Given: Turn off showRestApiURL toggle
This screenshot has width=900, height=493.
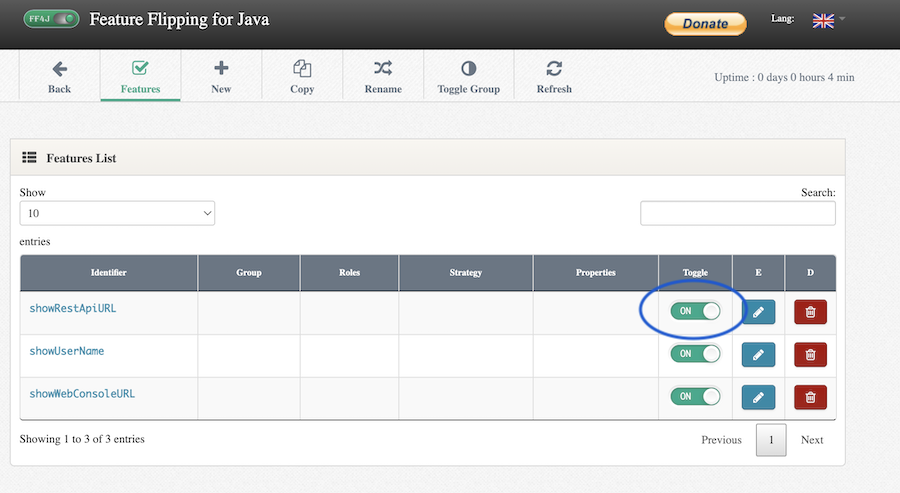Looking at the screenshot, I should tap(695, 311).
